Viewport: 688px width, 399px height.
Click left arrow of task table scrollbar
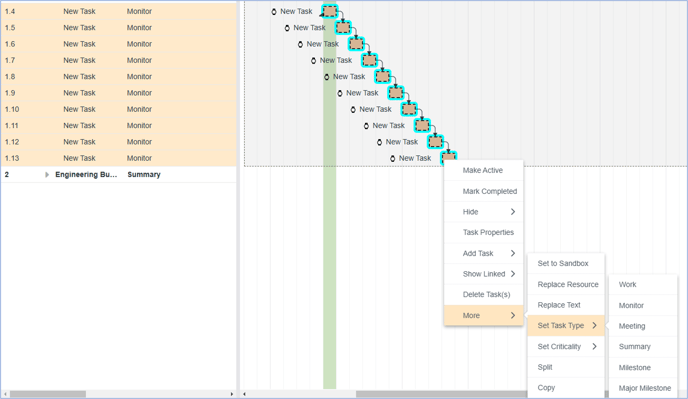[5, 394]
